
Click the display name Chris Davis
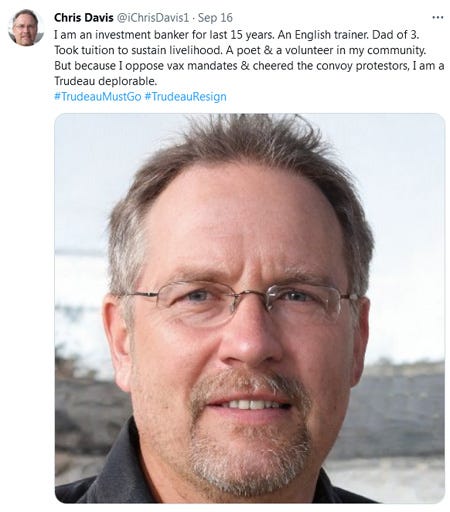(x=83, y=18)
